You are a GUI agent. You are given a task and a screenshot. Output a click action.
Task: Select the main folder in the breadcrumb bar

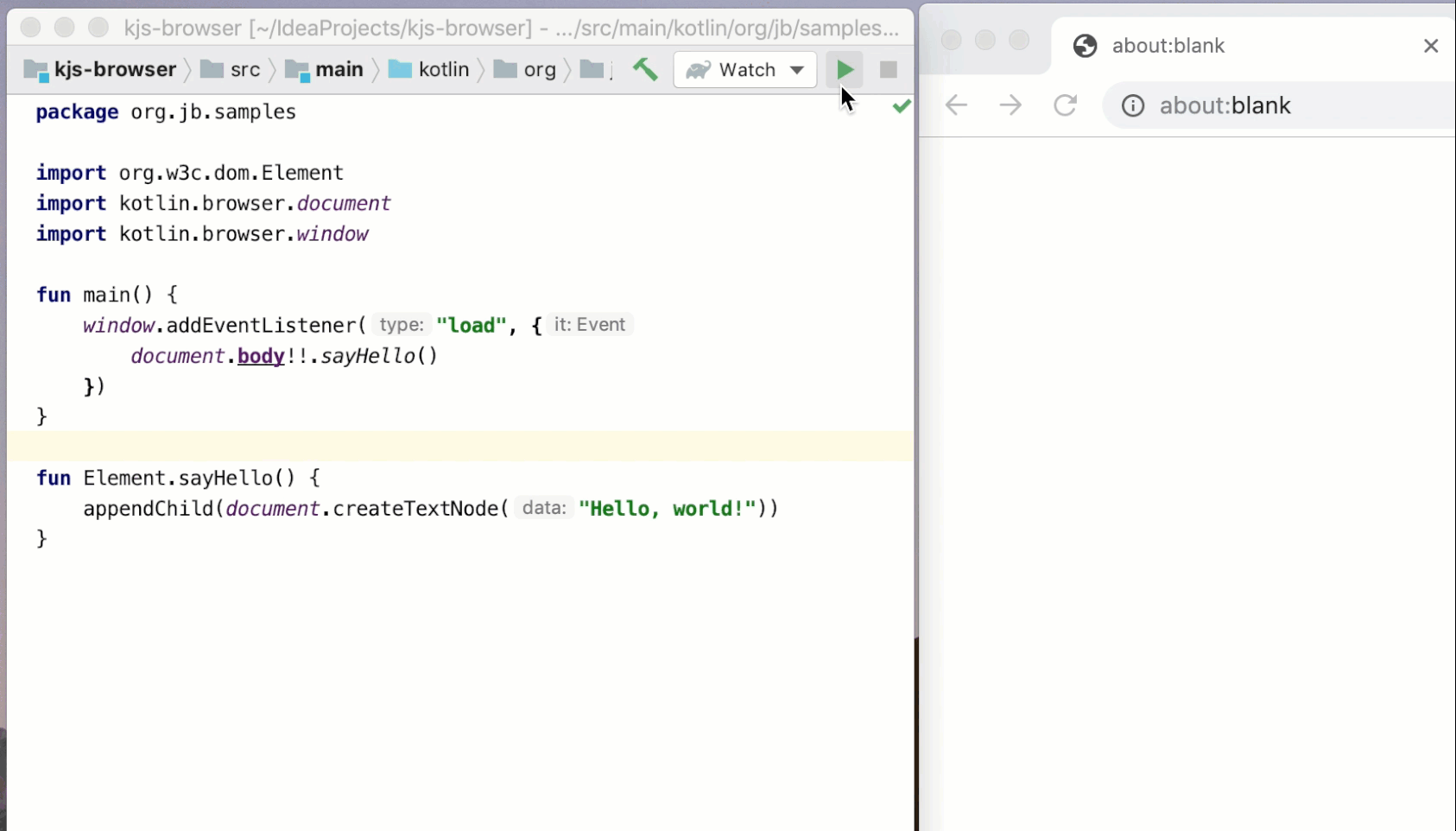pos(340,70)
